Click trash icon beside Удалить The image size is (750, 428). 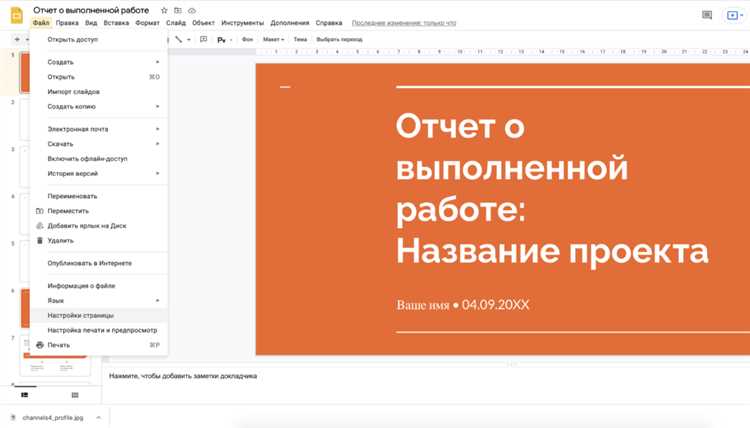(x=40, y=241)
